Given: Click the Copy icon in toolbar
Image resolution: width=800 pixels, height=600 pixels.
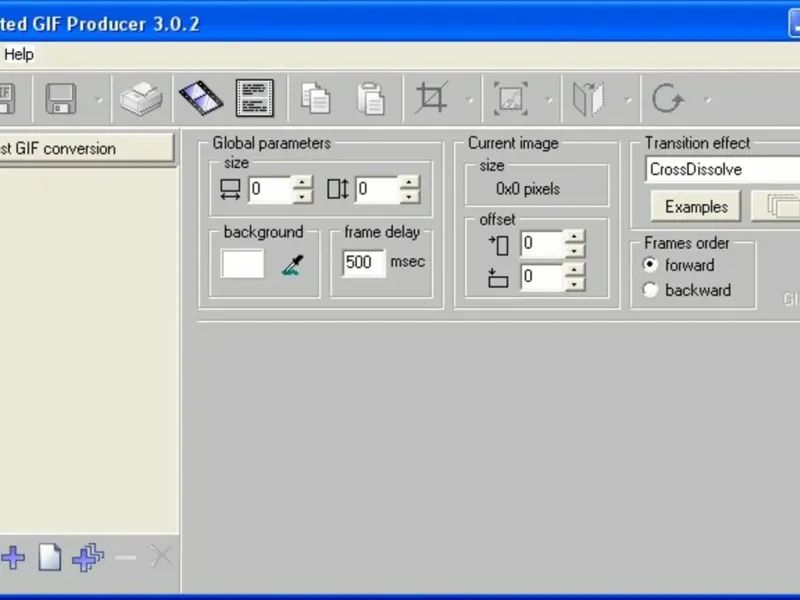Looking at the screenshot, I should 316,98.
